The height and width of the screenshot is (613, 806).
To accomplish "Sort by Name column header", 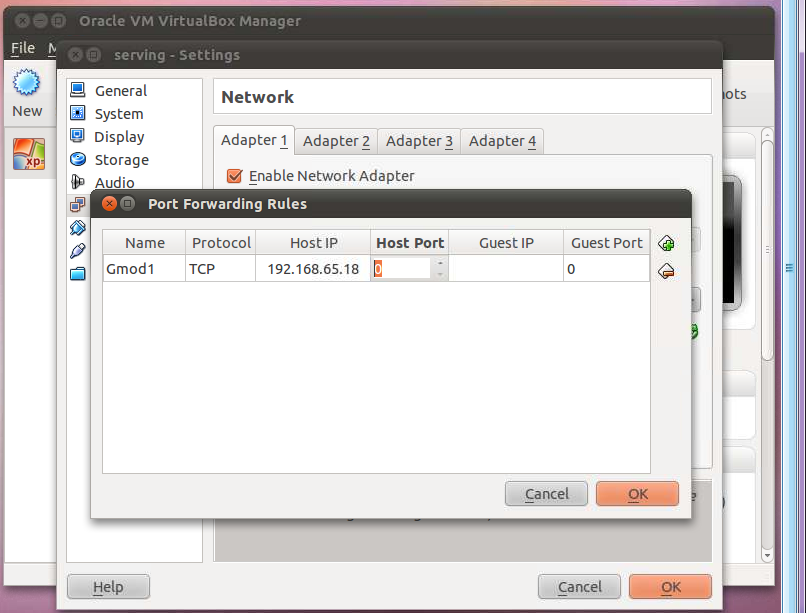I will (144, 243).
